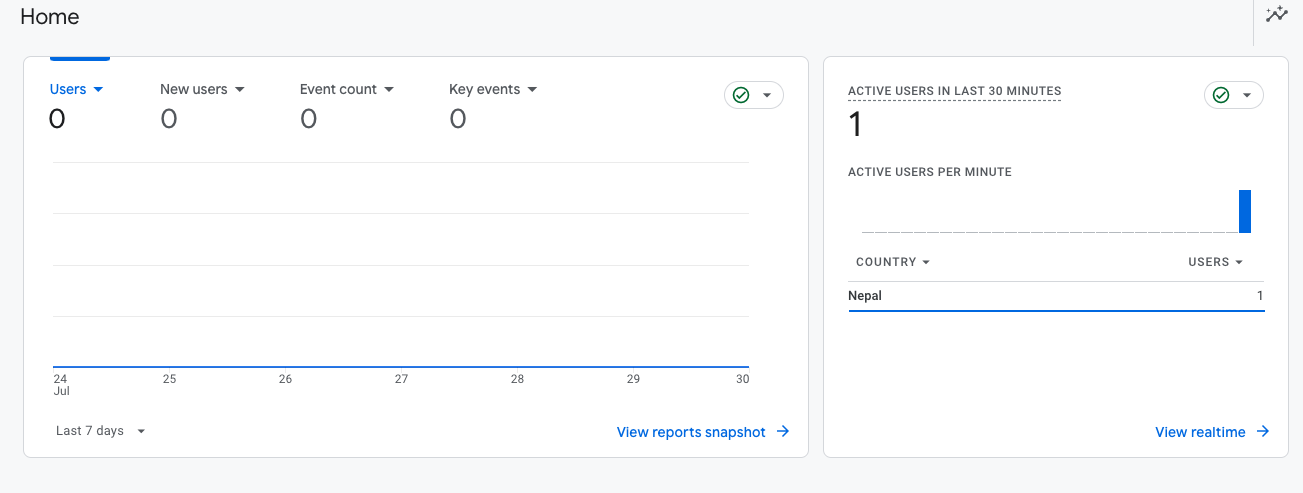This screenshot has width=1303, height=493.
Task: Click the green checkmark icon in Users card
Action: click(741, 95)
